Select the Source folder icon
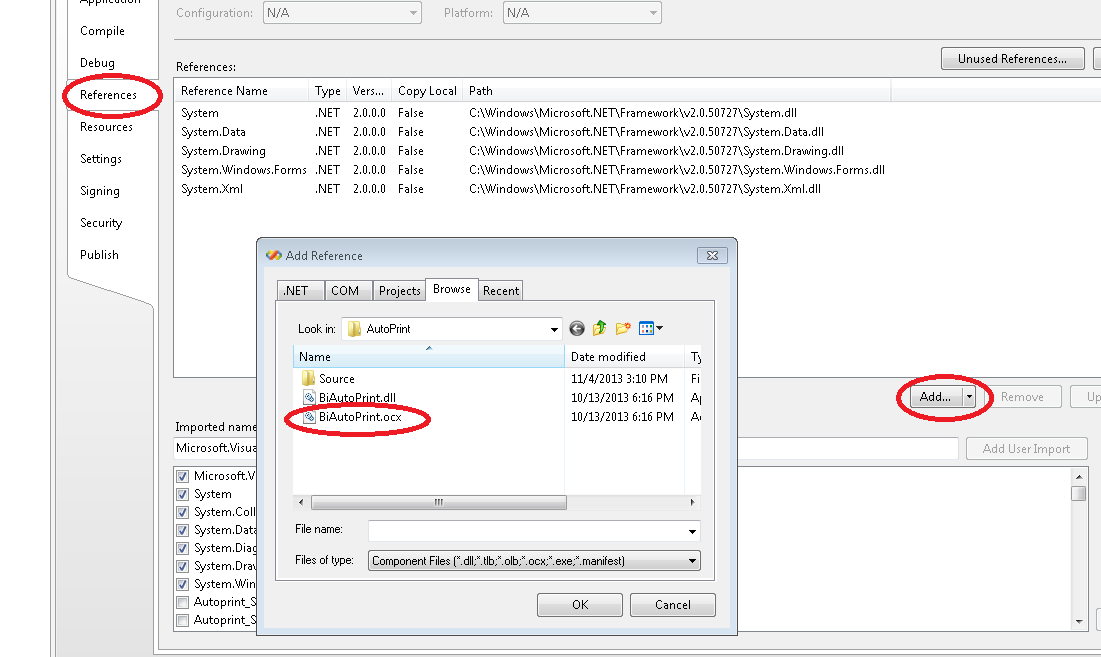This screenshot has width=1101, height=657. tap(308, 378)
